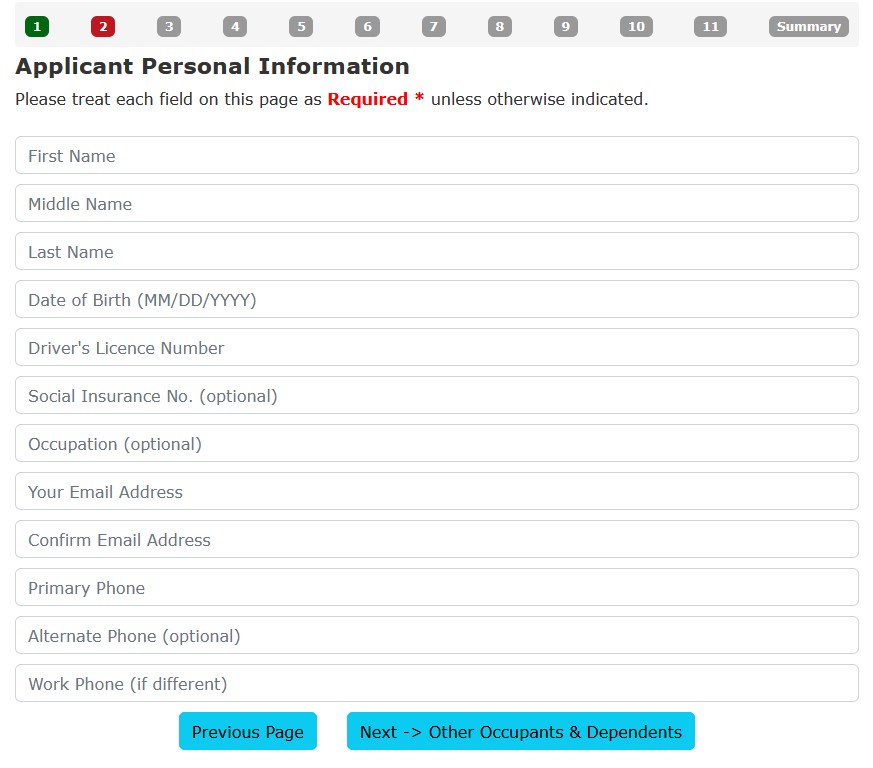Viewport: 873px width, 768px height.
Task: Jump to step 6 of the form
Action: 367,27
